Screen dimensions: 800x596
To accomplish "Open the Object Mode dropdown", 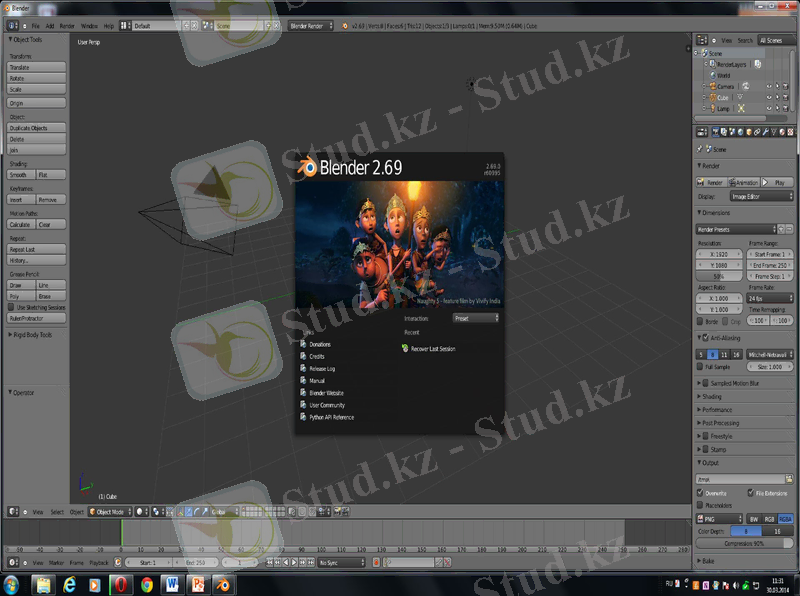I will (x=110, y=511).
